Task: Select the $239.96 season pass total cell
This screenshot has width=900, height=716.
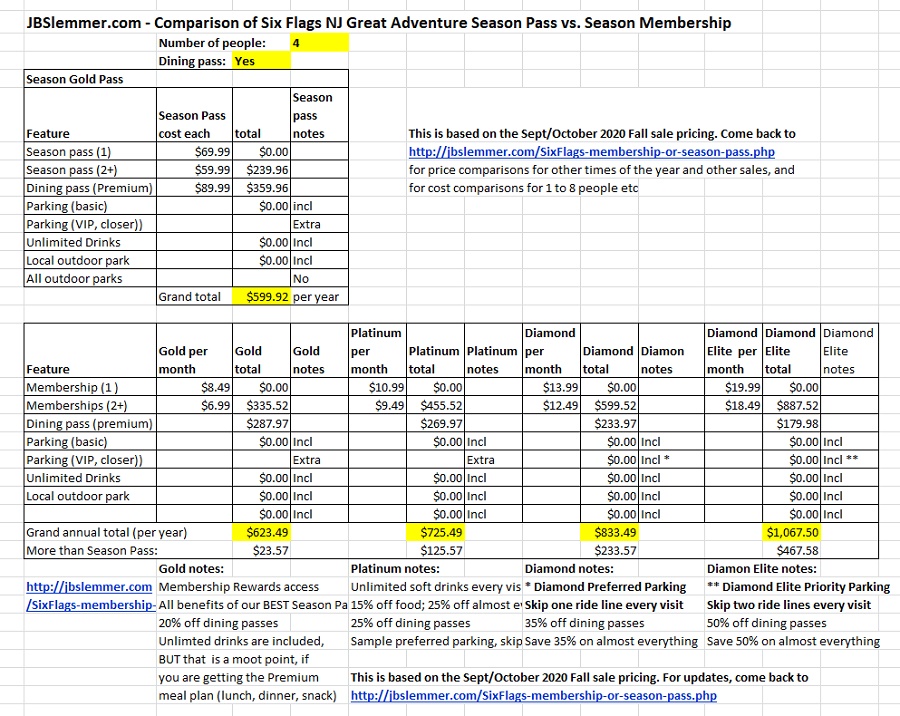Action: click(261, 170)
